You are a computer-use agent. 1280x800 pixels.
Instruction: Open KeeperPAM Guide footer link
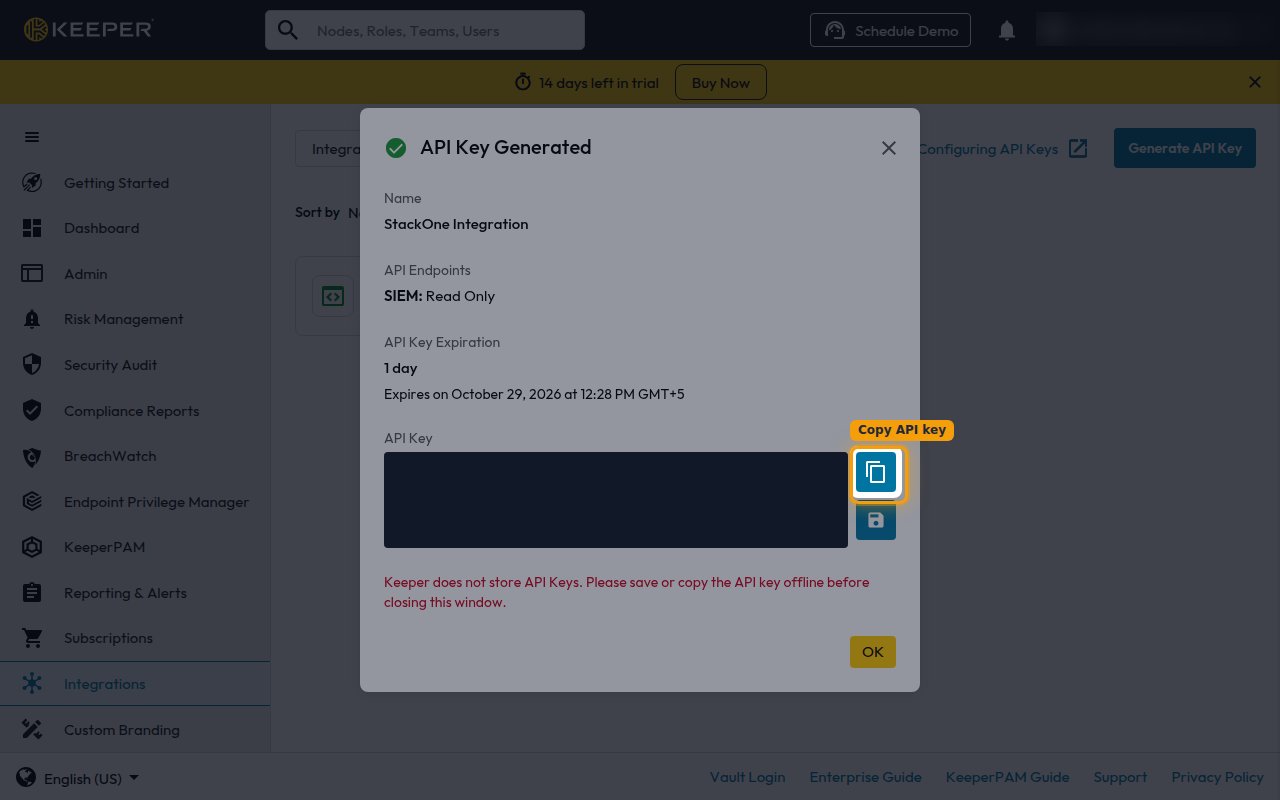(x=1007, y=777)
